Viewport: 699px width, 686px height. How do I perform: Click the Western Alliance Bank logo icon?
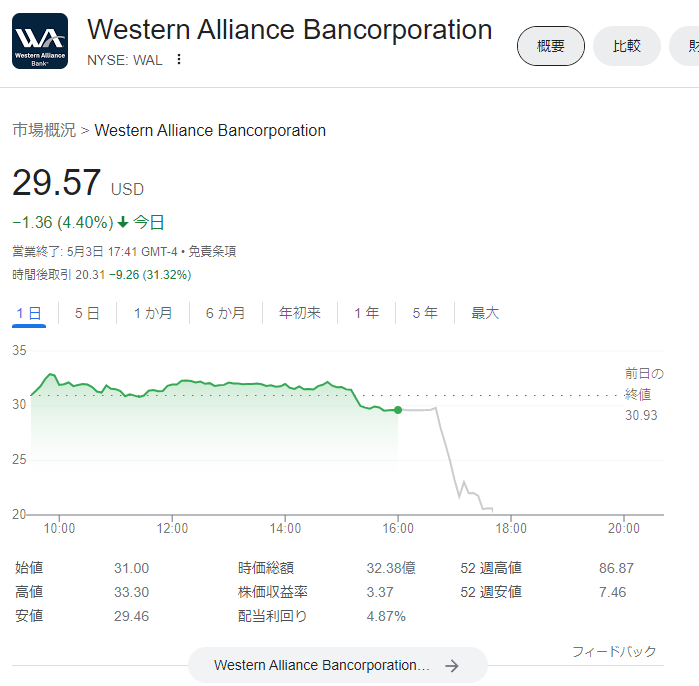pos(40,41)
